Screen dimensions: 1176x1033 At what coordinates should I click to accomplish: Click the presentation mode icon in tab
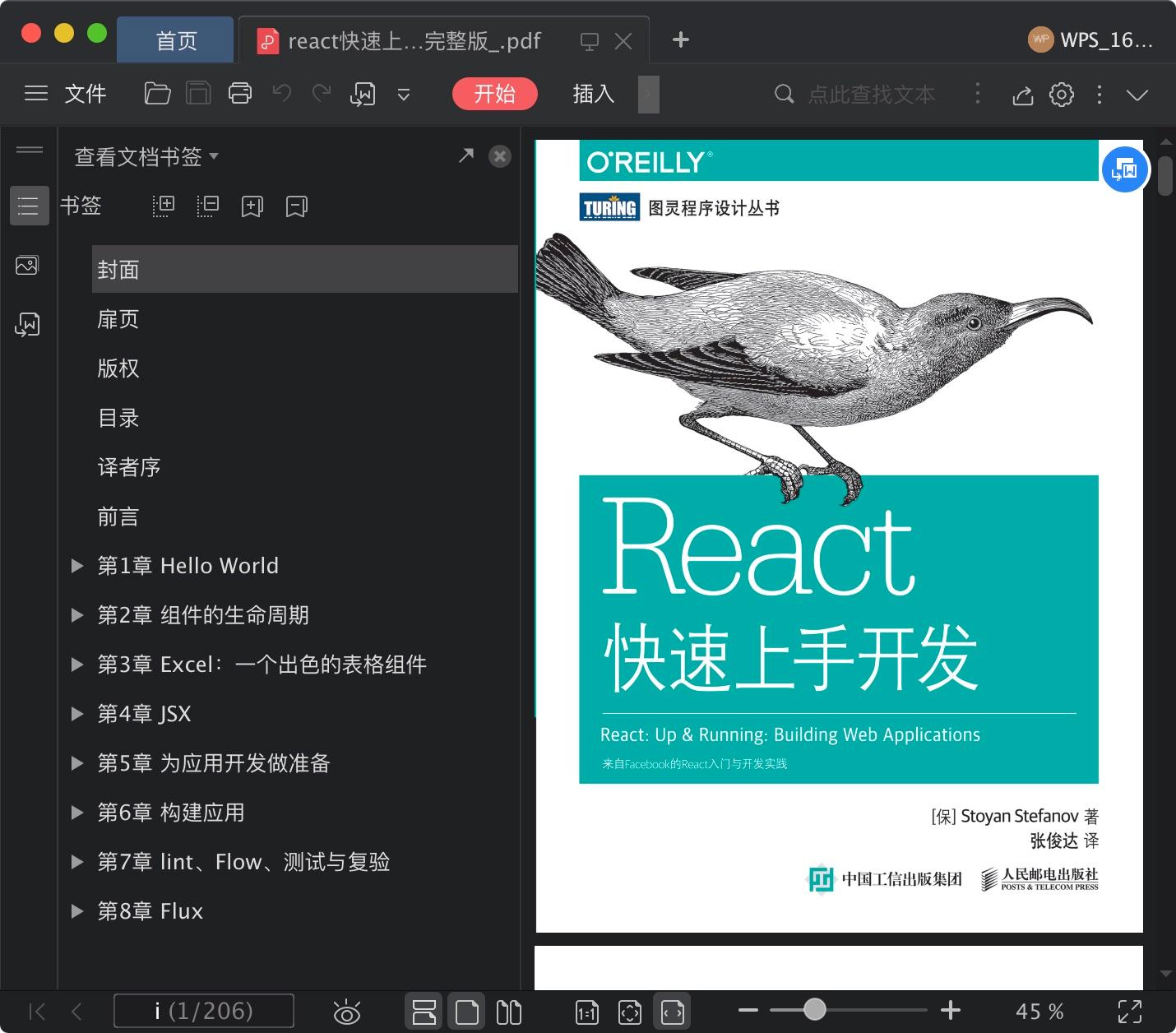[x=589, y=41]
